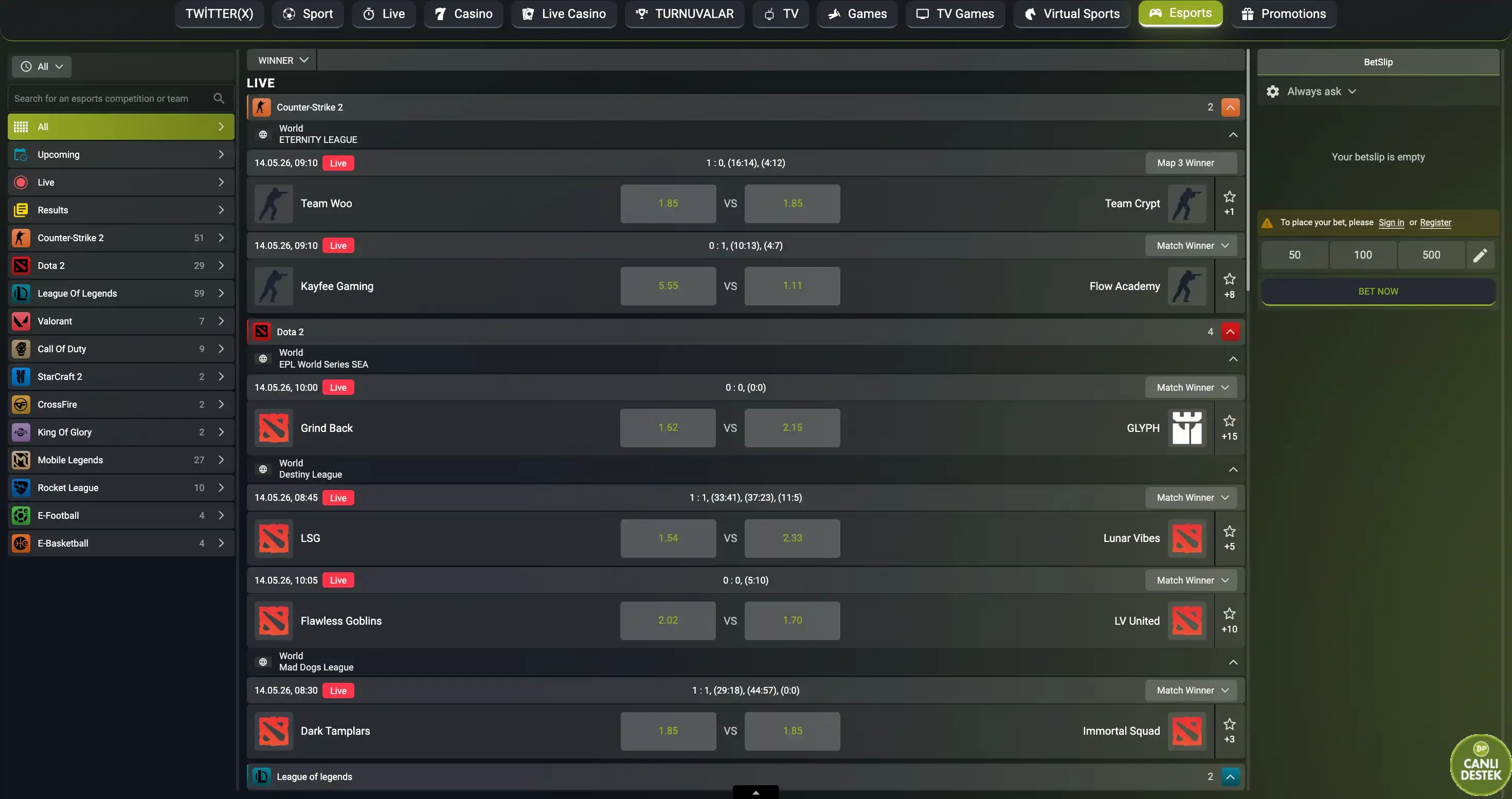This screenshot has width=1512, height=799.
Task: Click the Call Of Duty sidebar icon
Action: (21, 349)
